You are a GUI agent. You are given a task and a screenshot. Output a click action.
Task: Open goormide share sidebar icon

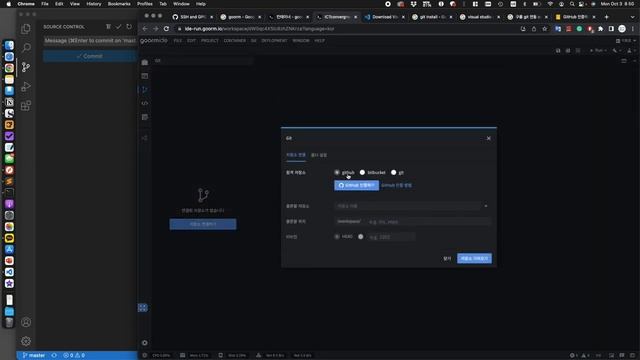point(144,138)
